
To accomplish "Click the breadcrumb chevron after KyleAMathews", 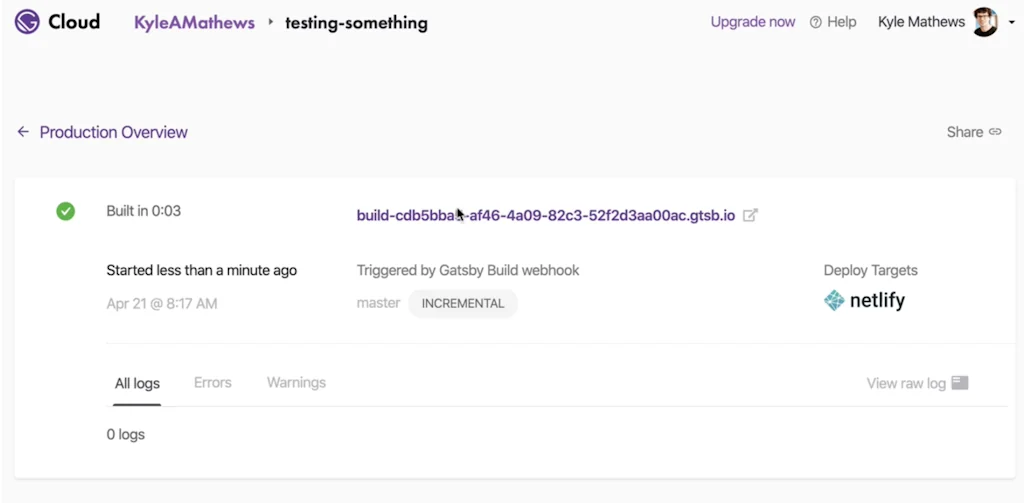I will tap(270, 22).
